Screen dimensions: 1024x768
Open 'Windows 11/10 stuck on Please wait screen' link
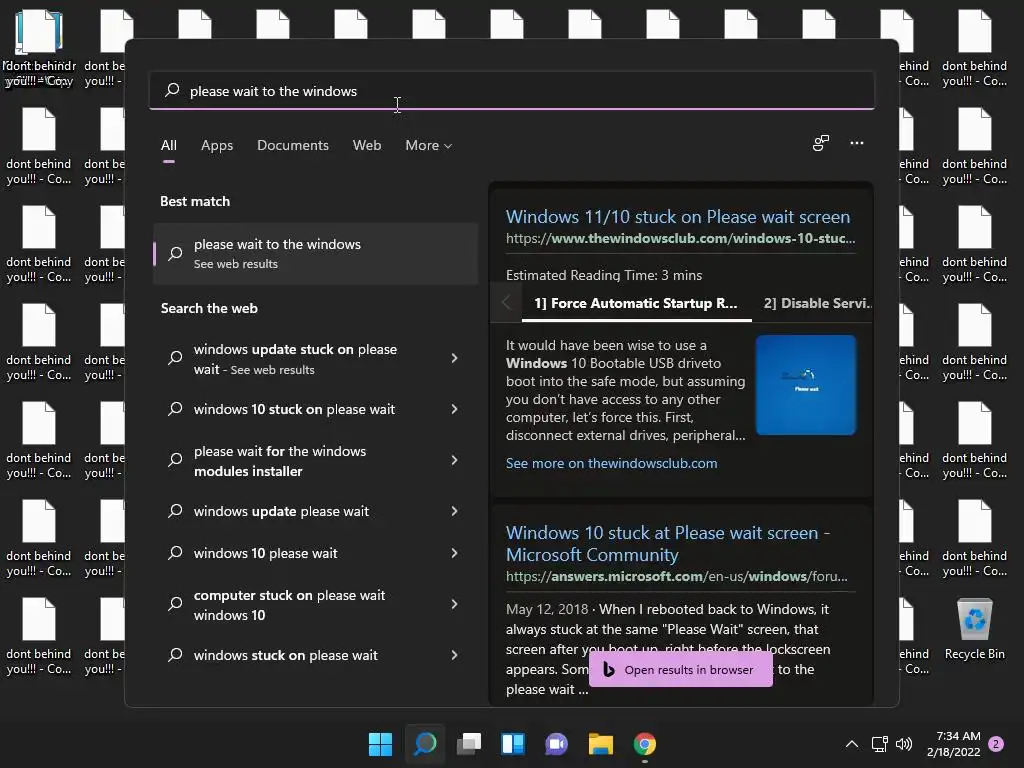tap(678, 217)
